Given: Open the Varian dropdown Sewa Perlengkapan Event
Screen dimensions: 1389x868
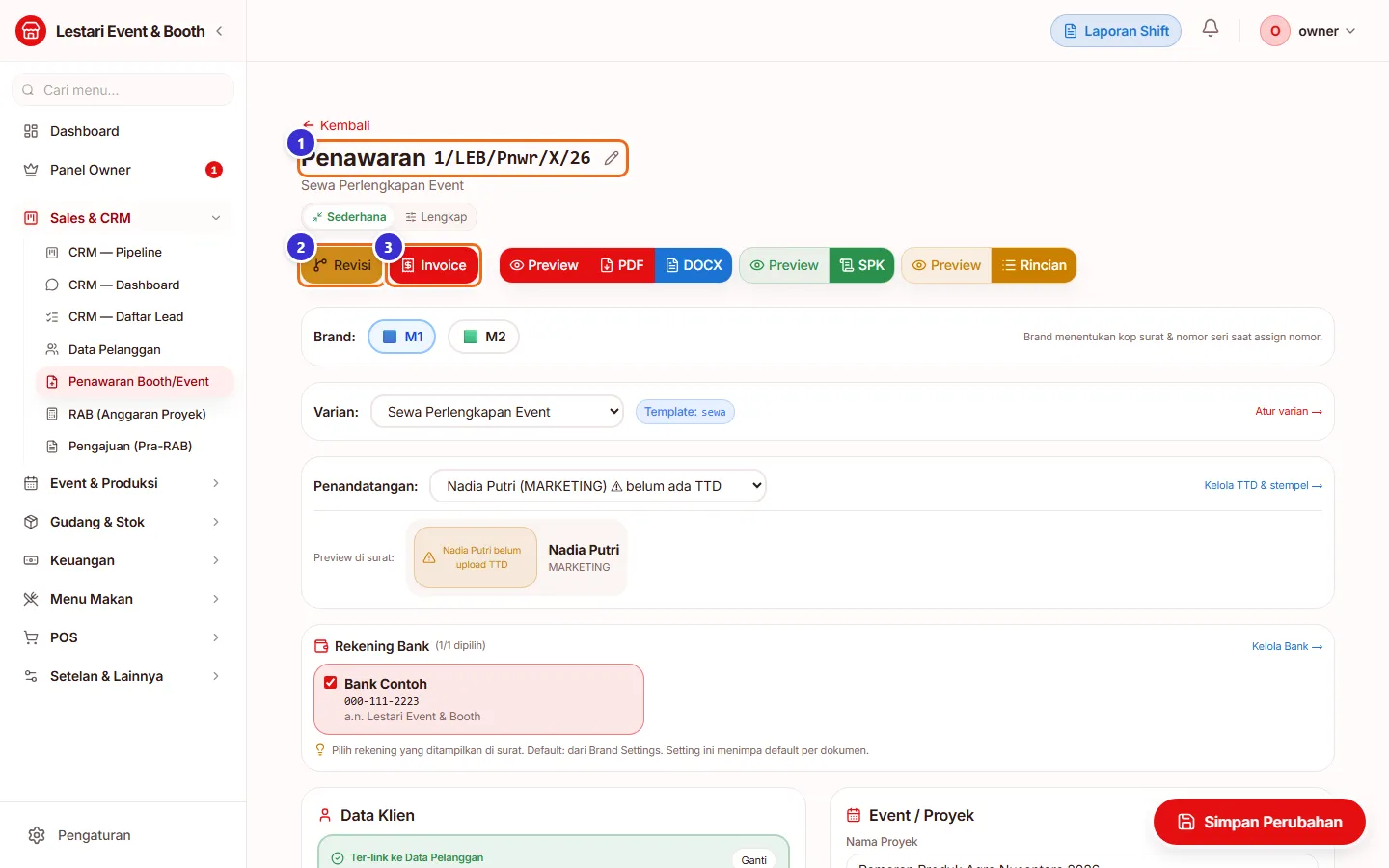Looking at the screenshot, I should click(497, 412).
